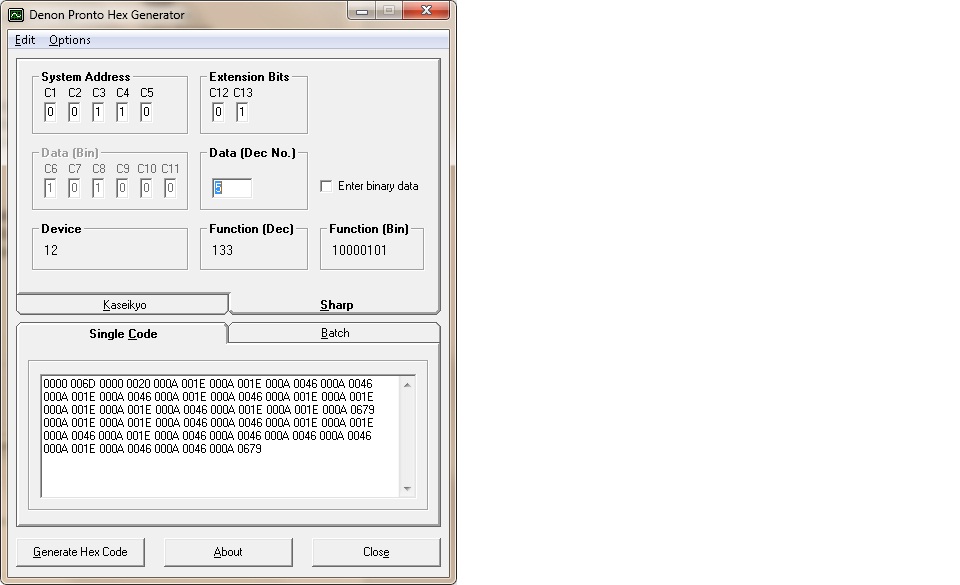
Task: Click the C3 system address field
Action: point(98,112)
